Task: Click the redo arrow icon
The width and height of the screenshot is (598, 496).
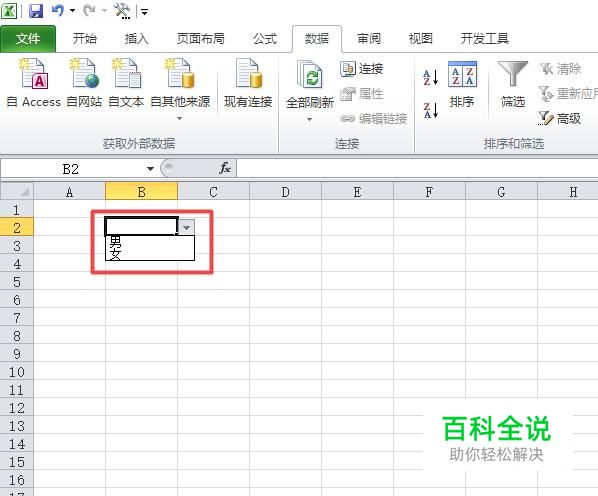Action: coord(89,10)
